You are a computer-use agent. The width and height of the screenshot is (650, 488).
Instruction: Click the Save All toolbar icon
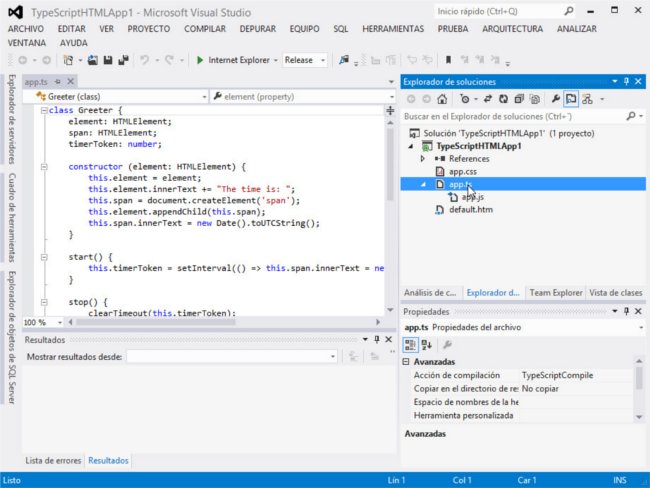click(x=123, y=60)
